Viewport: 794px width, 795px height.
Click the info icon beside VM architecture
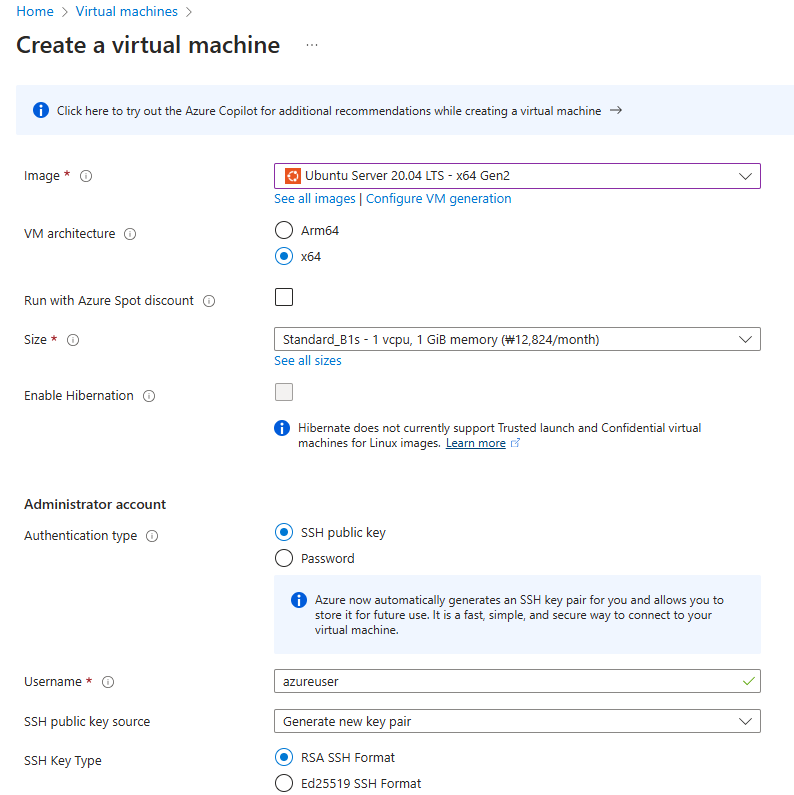(130, 234)
